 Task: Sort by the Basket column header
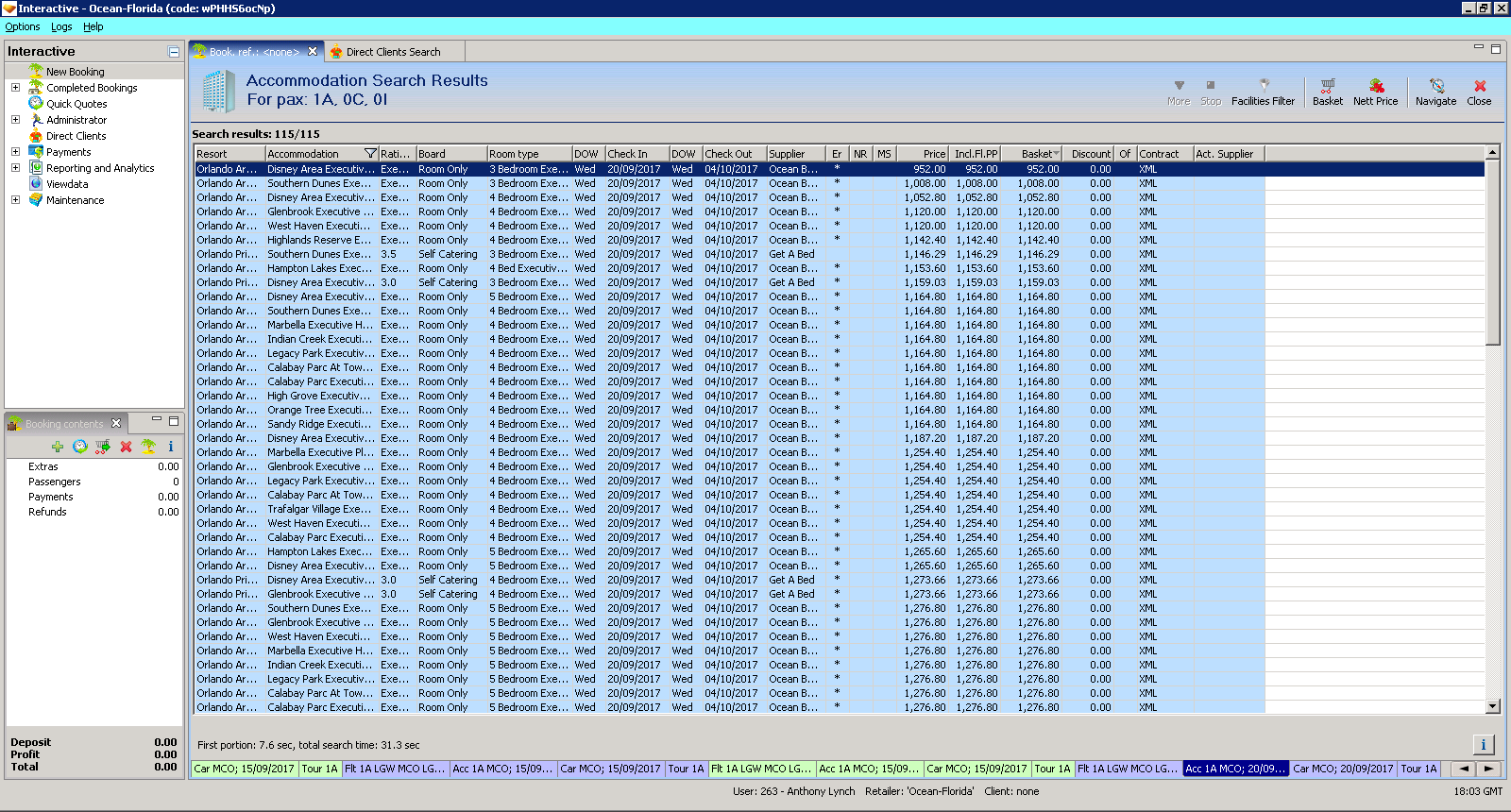(x=1035, y=154)
